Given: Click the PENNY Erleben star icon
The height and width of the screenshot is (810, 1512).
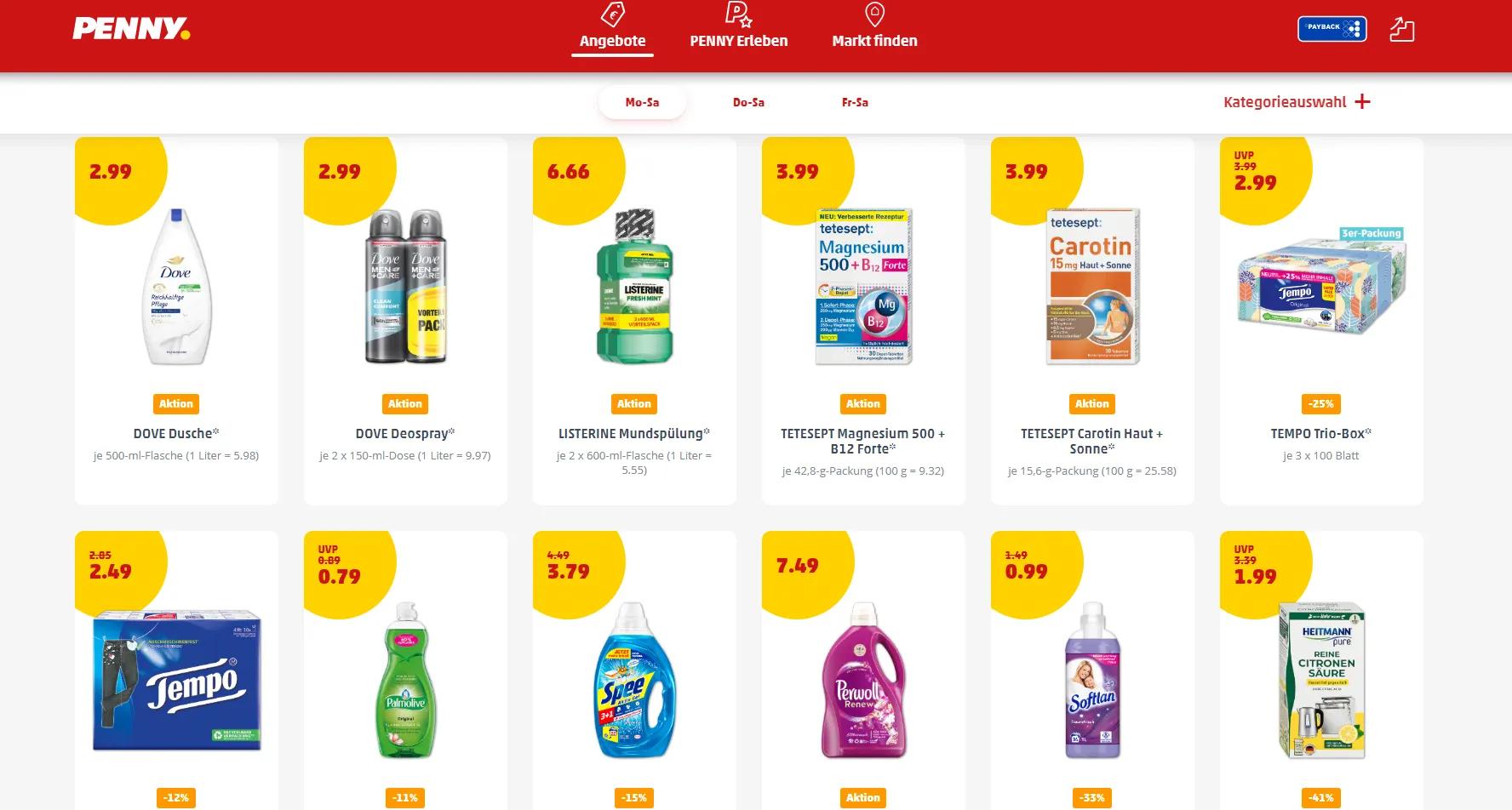Looking at the screenshot, I should coord(738,14).
